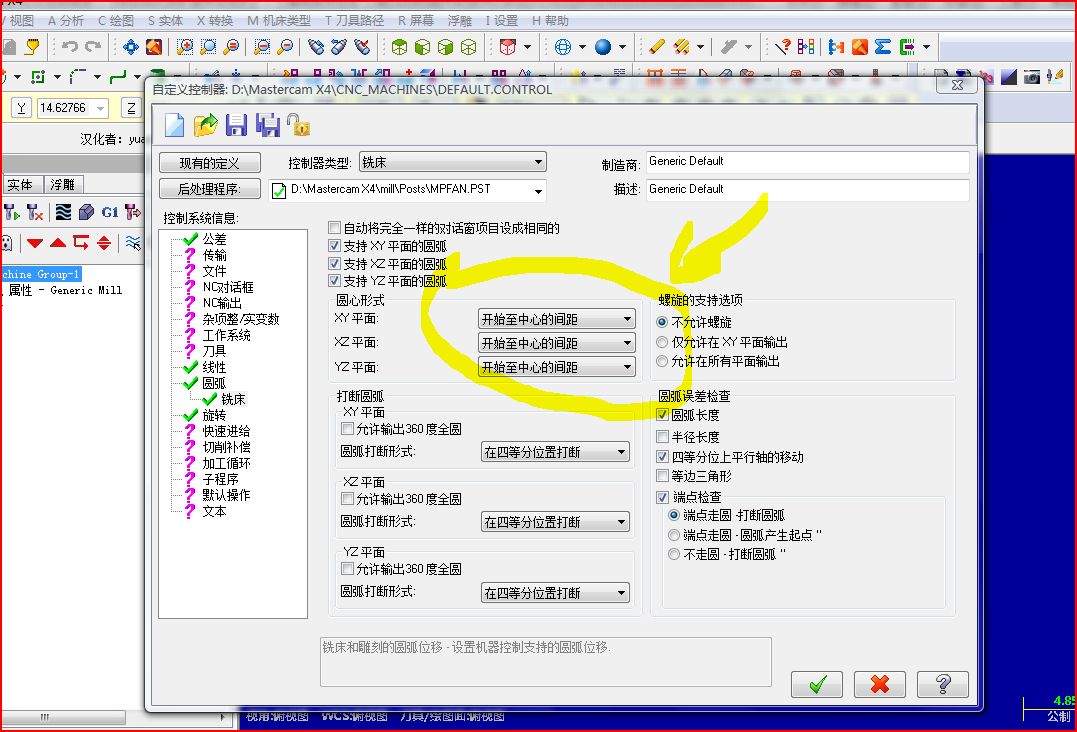Select 公差 in control topics tree

coord(214,239)
